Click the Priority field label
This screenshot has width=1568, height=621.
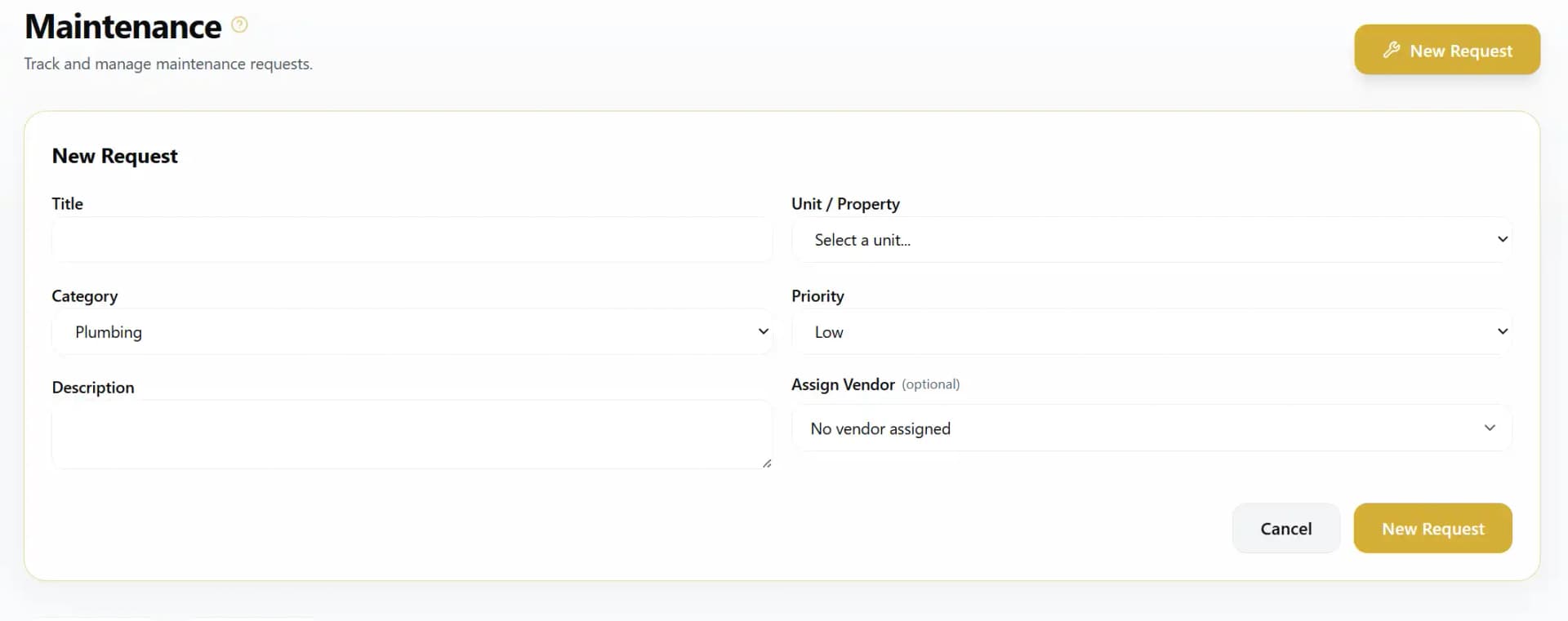(x=817, y=296)
